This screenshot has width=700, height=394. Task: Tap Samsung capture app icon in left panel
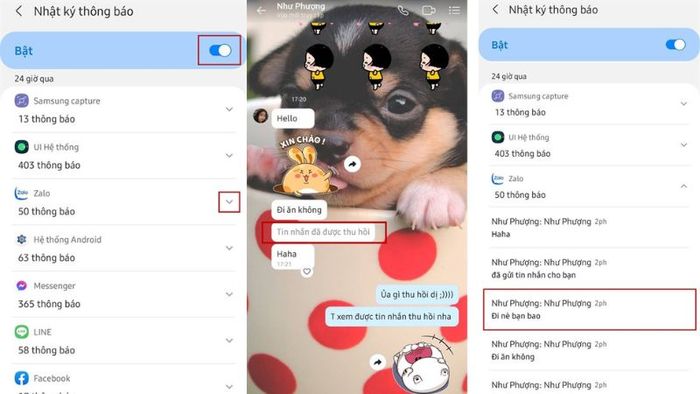[21, 100]
